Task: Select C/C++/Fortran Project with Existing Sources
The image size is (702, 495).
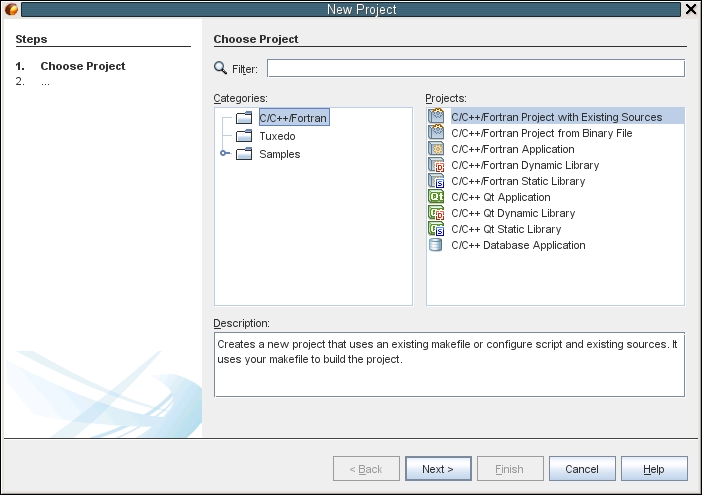Action: coord(556,116)
